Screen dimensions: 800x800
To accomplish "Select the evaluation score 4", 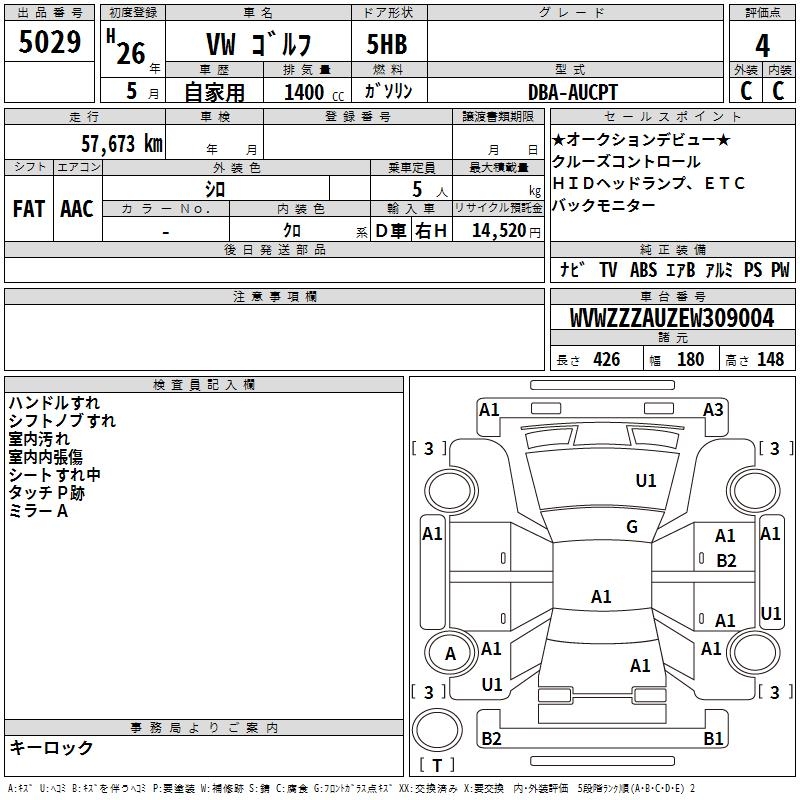I will (x=762, y=46).
